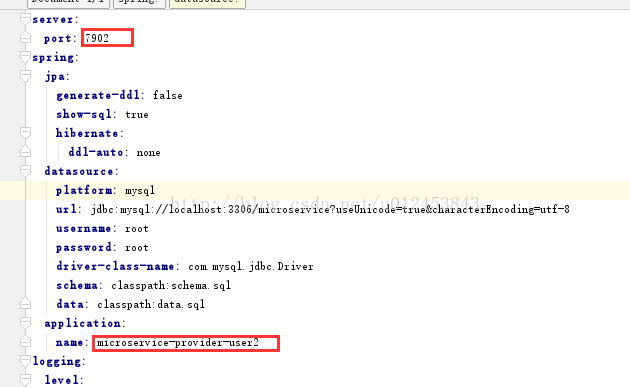Toggle fold marker beside ddl-auto line
630x387 pixels.
(25, 152)
